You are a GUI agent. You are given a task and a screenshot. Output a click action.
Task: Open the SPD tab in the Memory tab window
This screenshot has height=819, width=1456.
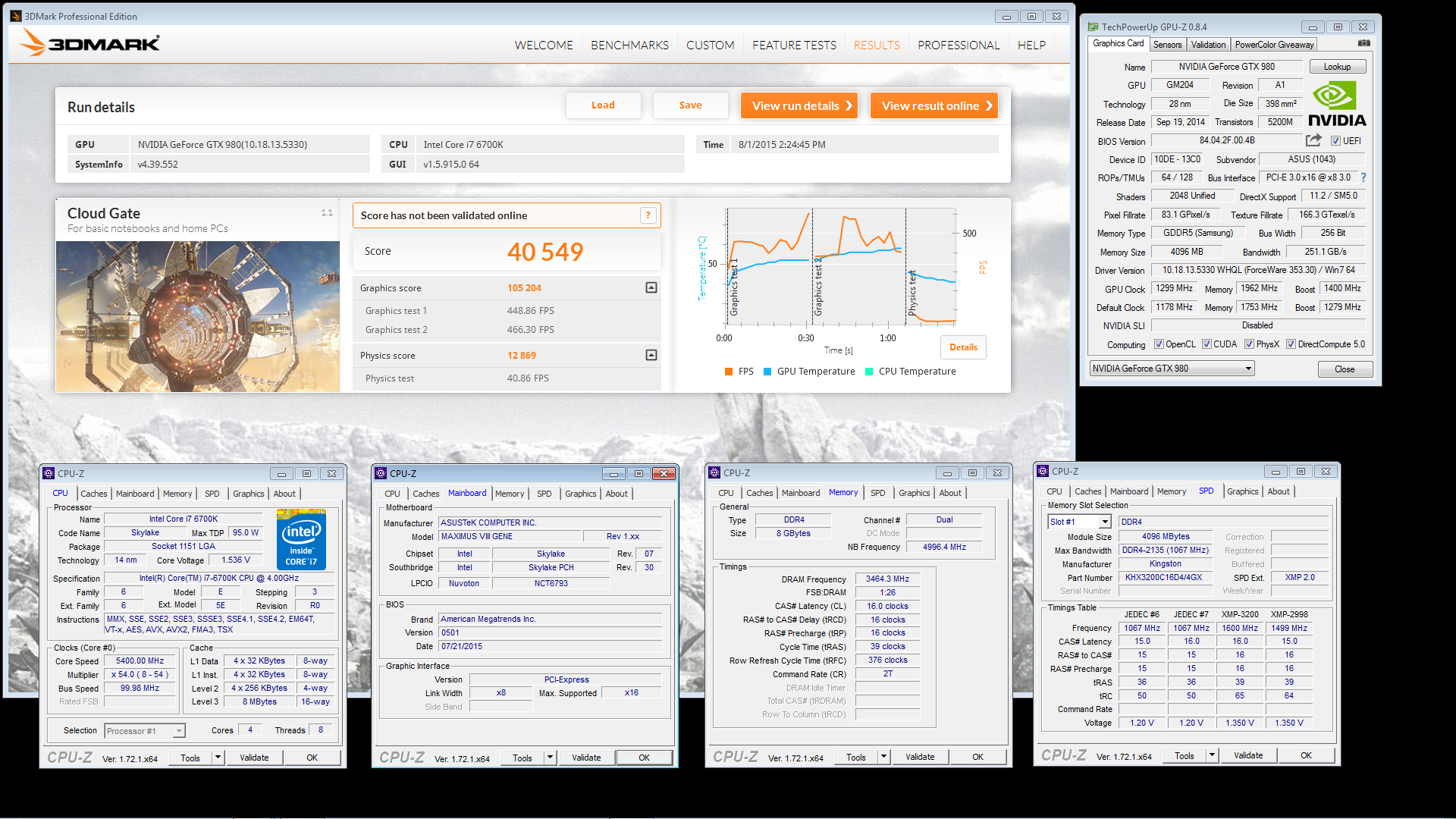pyautogui.click(x=877, y=493)
